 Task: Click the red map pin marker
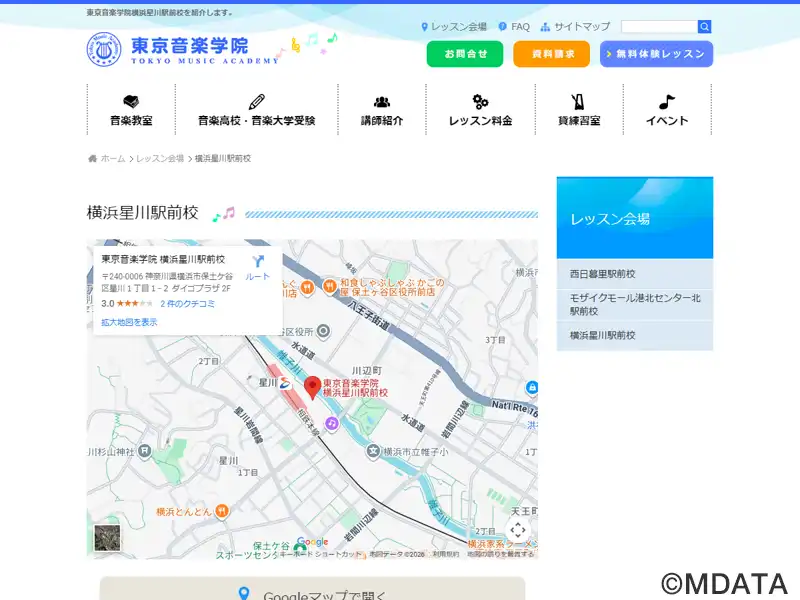pyautogui.click(x=312, y=388)
